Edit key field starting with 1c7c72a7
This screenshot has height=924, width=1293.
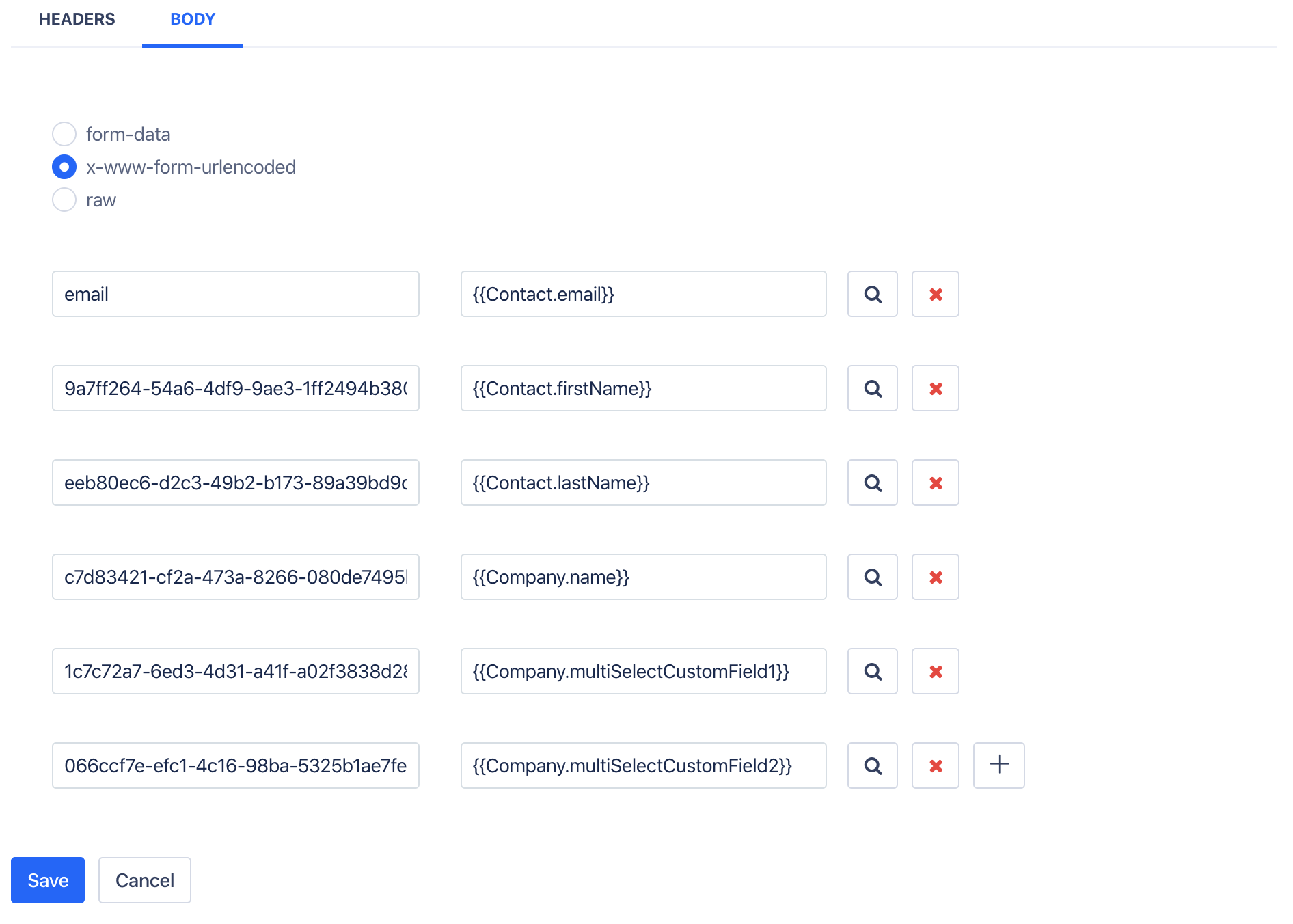point(236,671)
